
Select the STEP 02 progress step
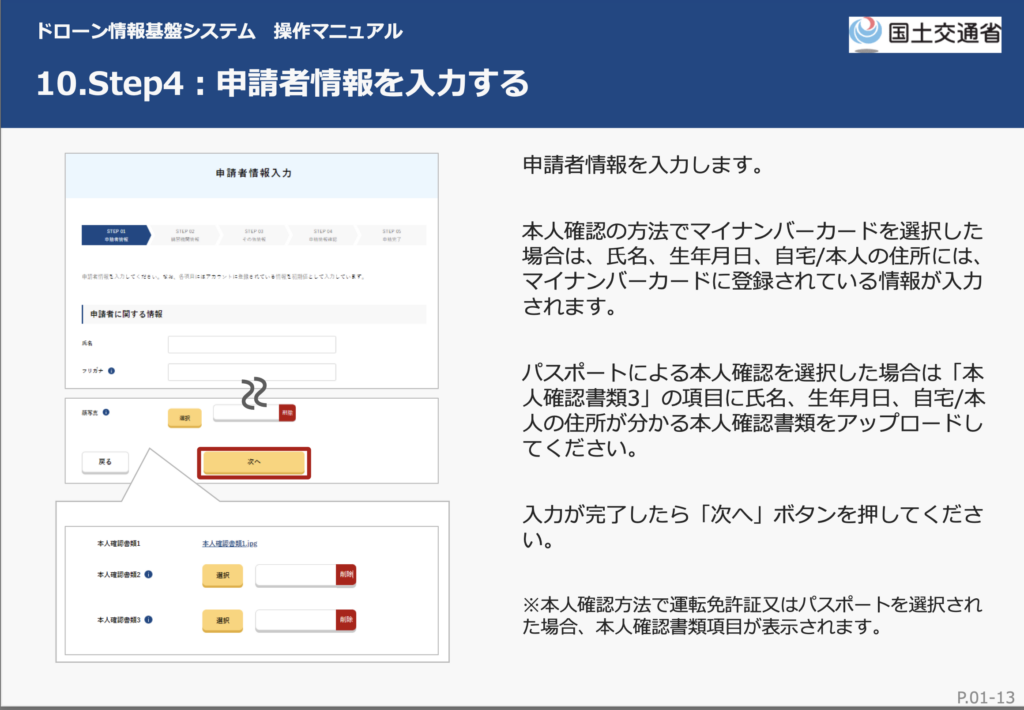click(185, 235)
